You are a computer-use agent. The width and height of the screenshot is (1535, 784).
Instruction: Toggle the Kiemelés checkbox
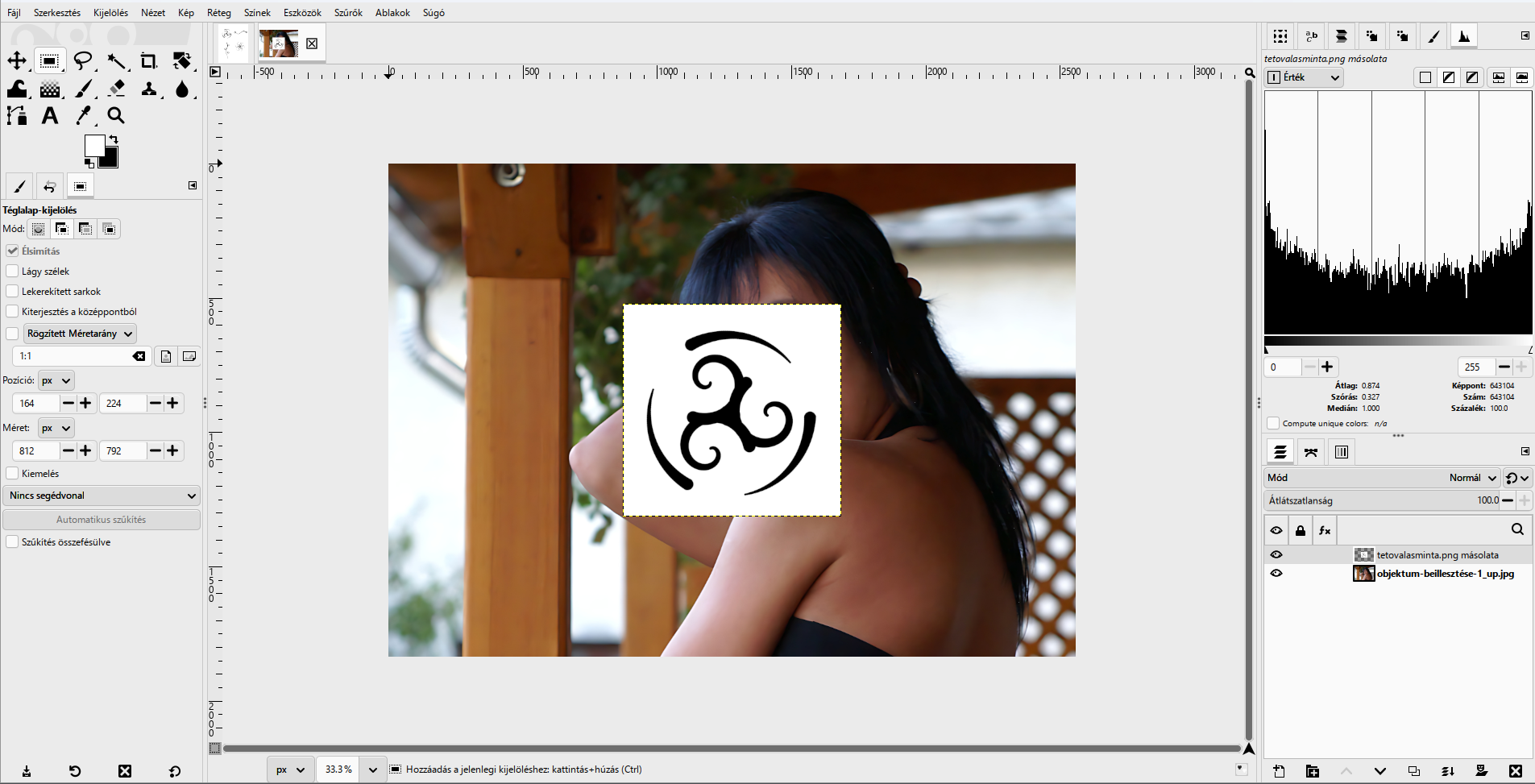[12, 474]
